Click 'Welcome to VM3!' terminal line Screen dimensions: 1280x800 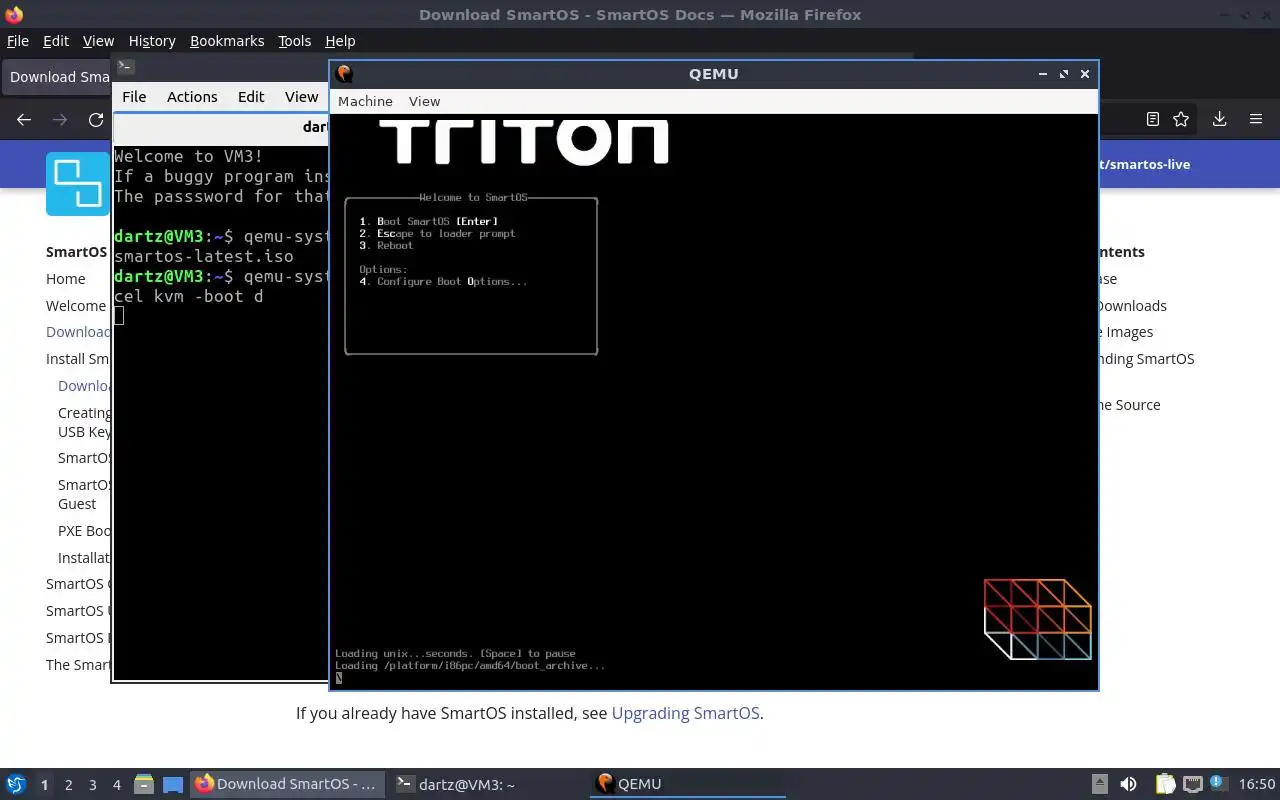[189, 156]
